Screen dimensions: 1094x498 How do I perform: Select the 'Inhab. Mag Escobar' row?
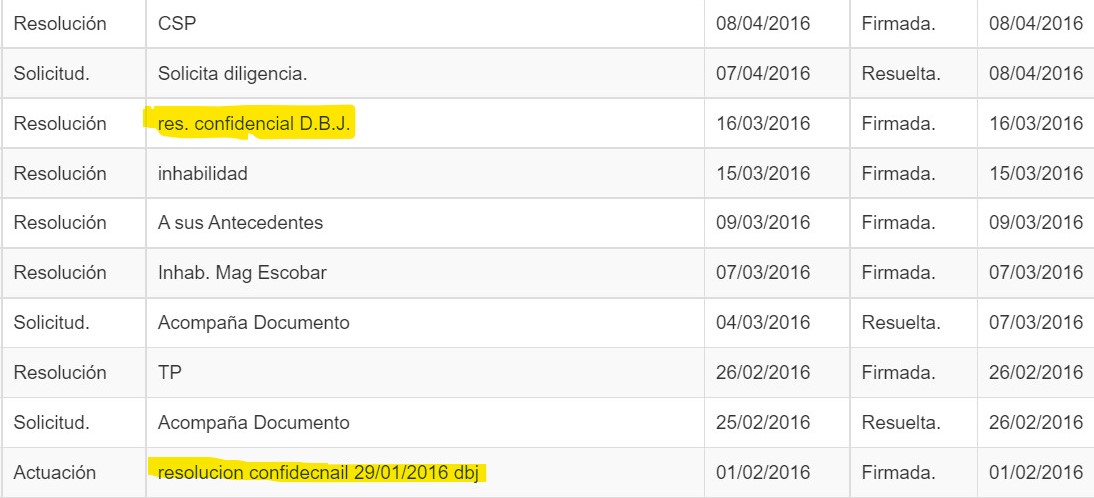pyautogui.click(x=242, y=273)
